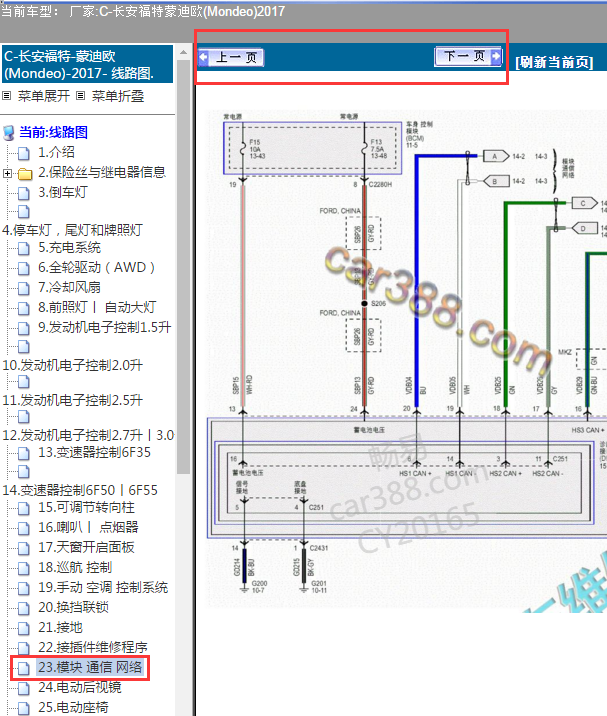Open 9.发动机电子控制1.5升 diagram
607x716 pixels.
pos(105,327)
